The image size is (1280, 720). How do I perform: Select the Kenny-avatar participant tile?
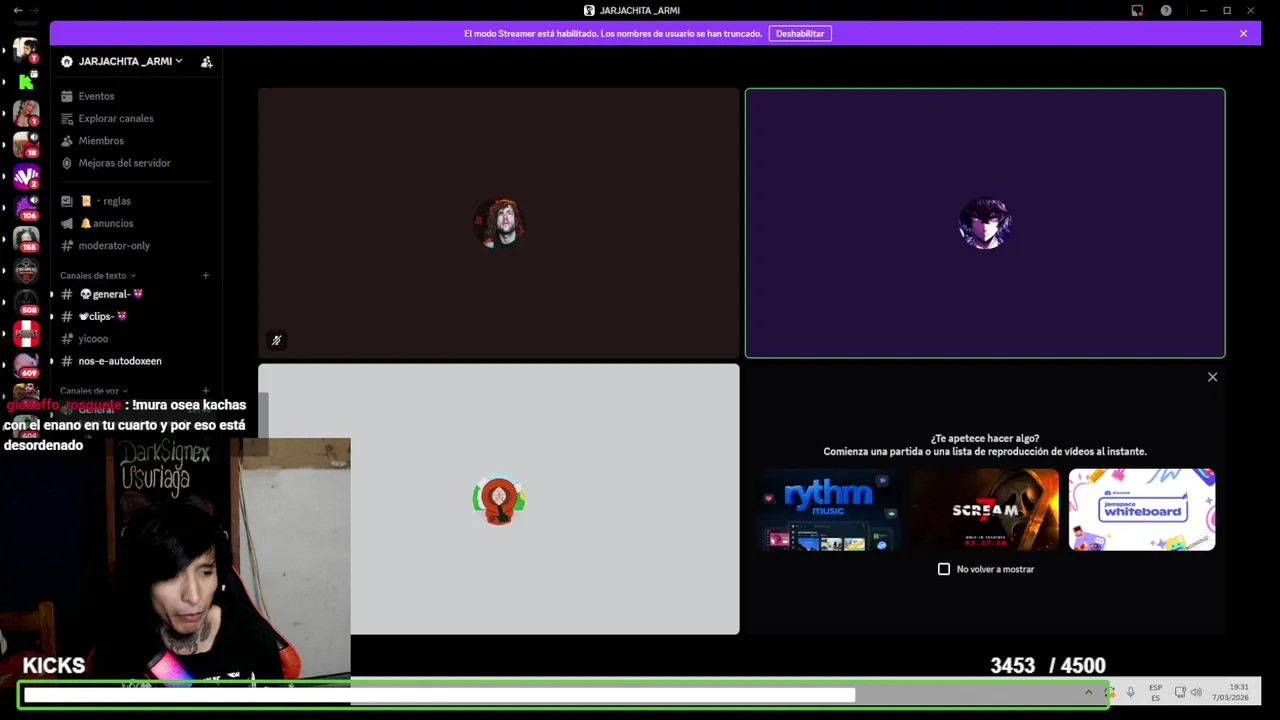coord(499,499)
